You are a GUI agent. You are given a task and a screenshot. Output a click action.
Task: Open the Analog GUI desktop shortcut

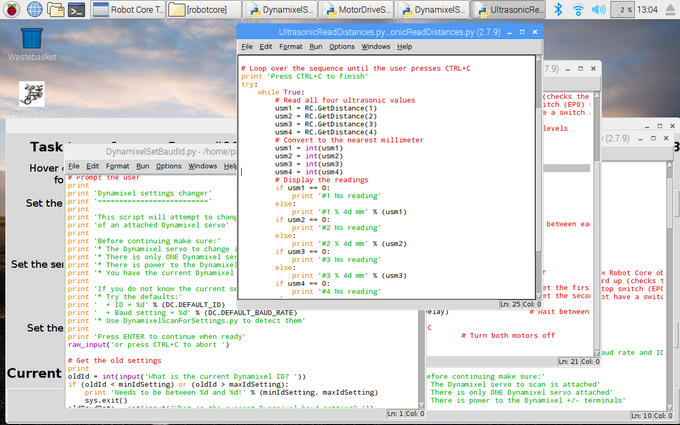tap(31, 96)
